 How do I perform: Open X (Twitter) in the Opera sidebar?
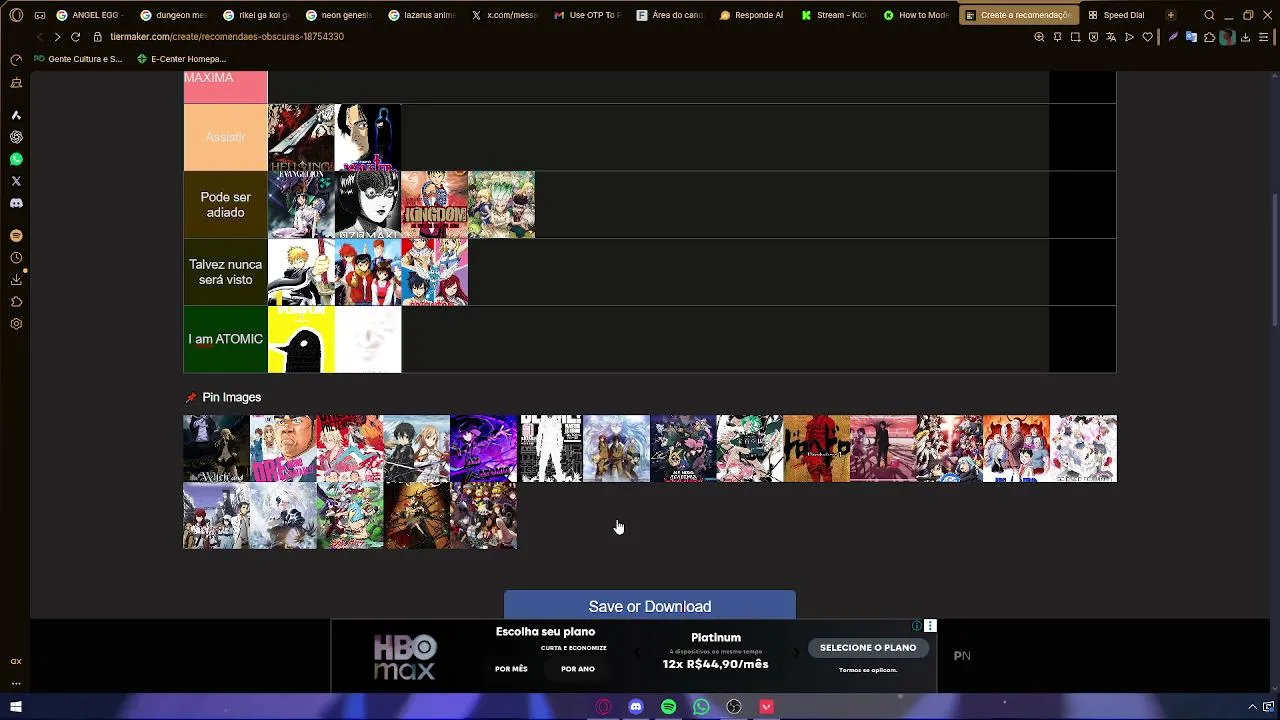[x=16, y=181]
